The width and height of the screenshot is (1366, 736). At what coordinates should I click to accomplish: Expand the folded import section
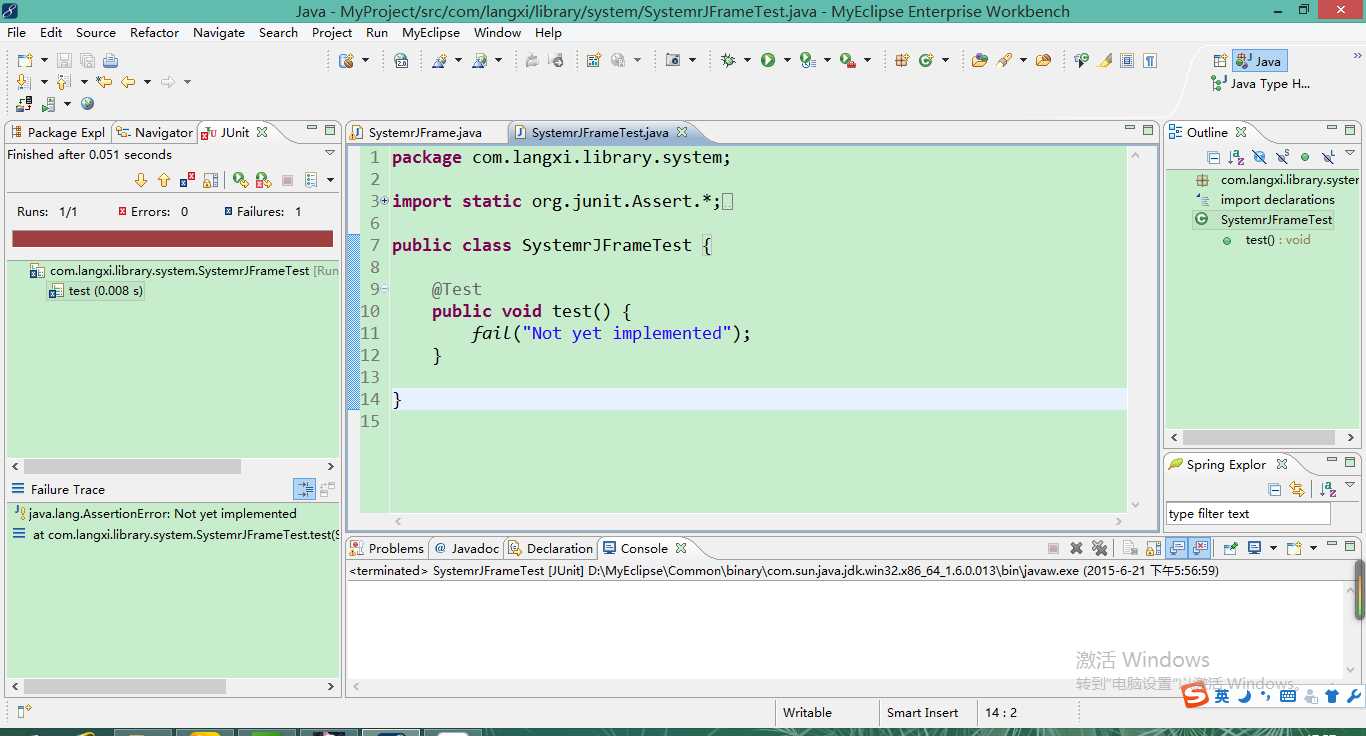click(x=384, y=201)
